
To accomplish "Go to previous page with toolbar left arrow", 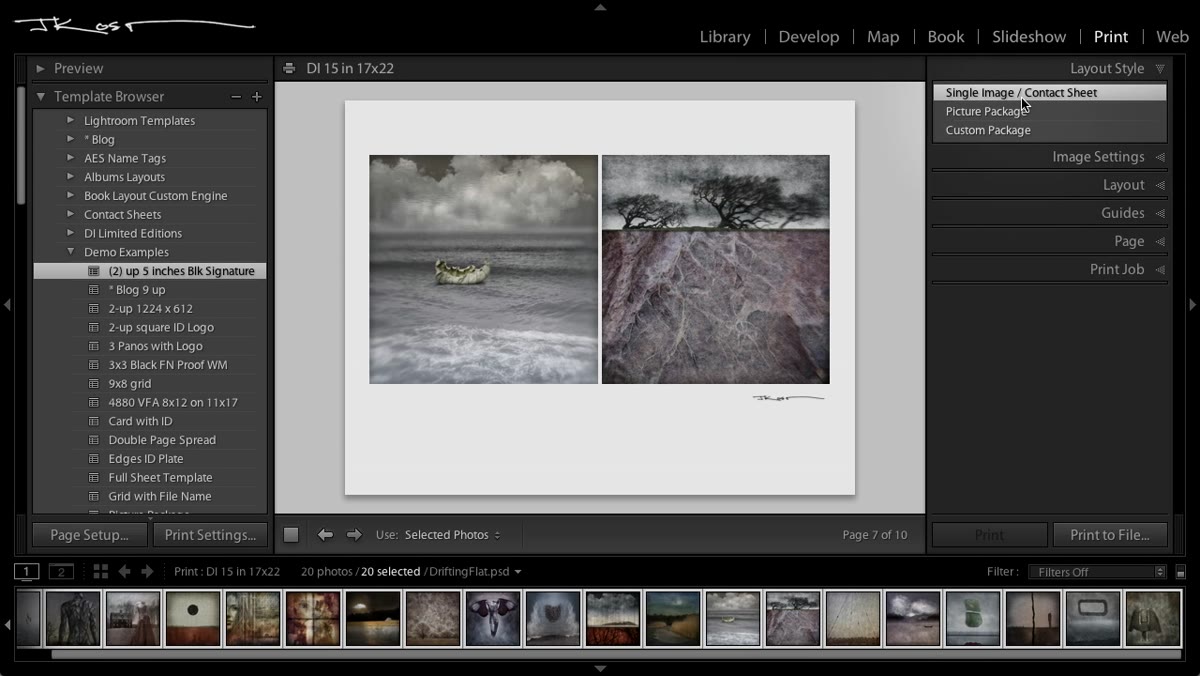I will 325,535.
